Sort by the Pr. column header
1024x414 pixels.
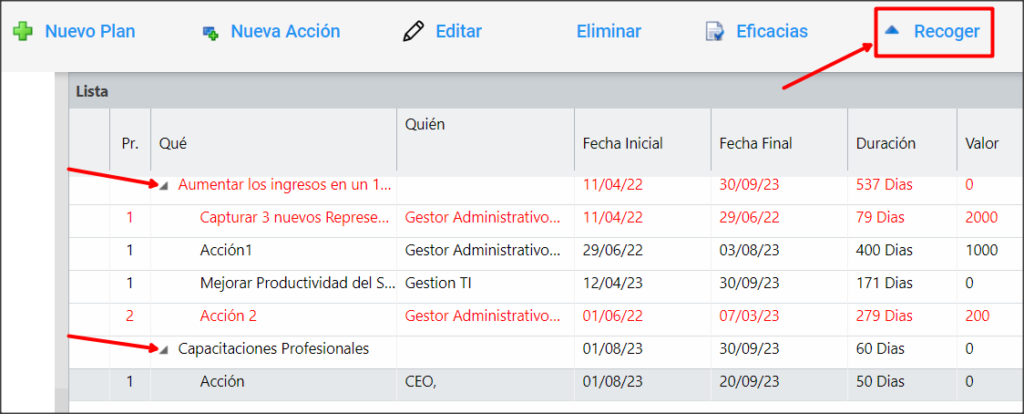coord(130,144)
